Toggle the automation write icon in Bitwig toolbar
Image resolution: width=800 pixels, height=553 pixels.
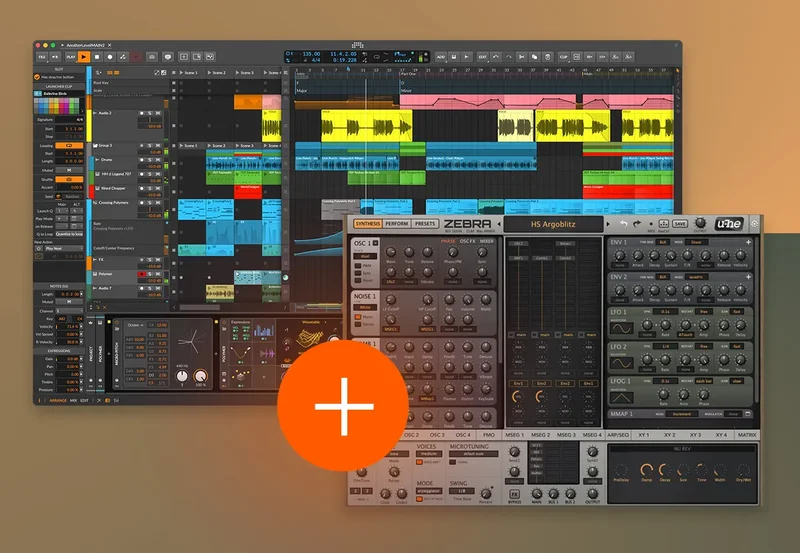click(122, 57)
